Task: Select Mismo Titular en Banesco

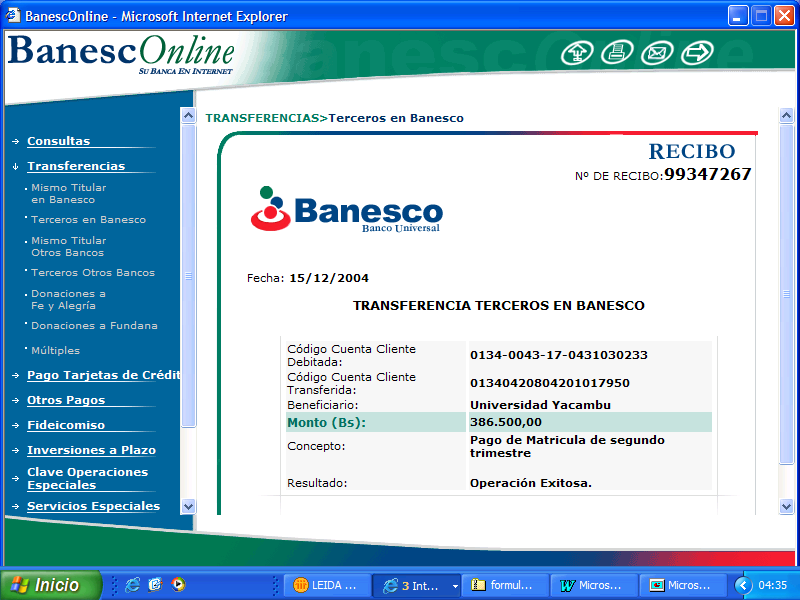Action: click(x=68, y=194)
